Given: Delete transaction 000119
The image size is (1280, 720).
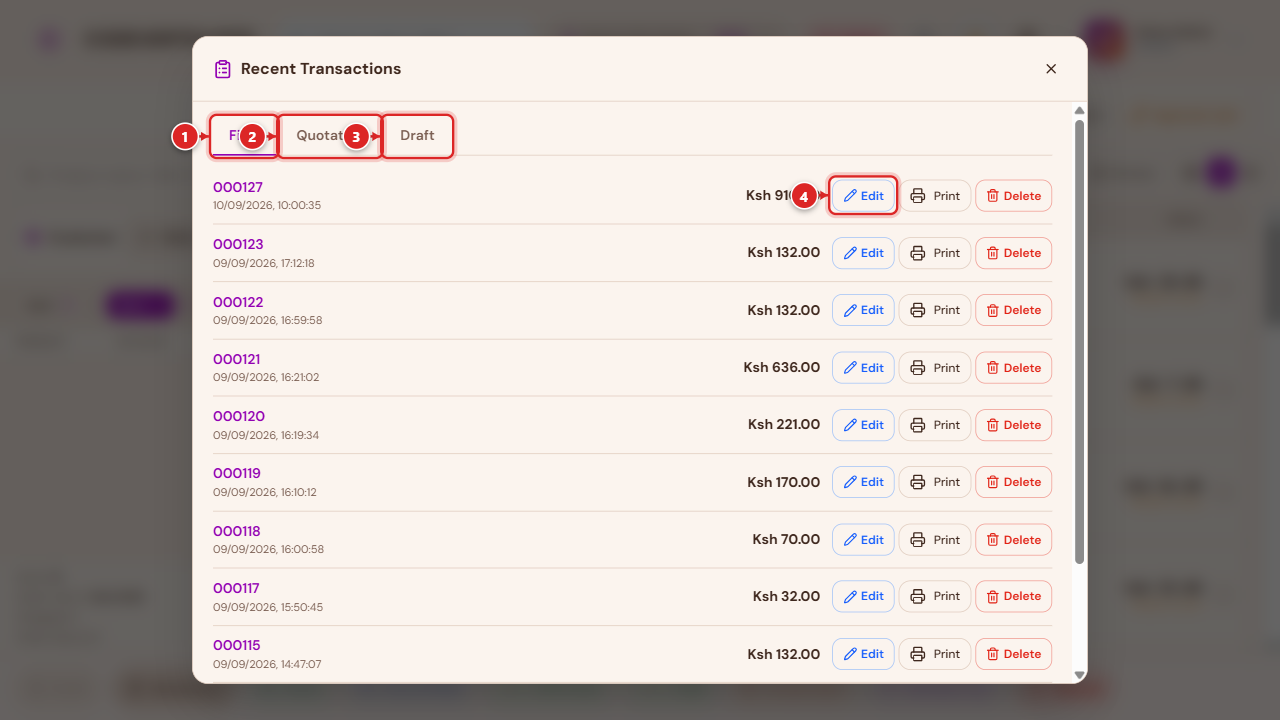Looking at the screenshot, I should 1014,482.
